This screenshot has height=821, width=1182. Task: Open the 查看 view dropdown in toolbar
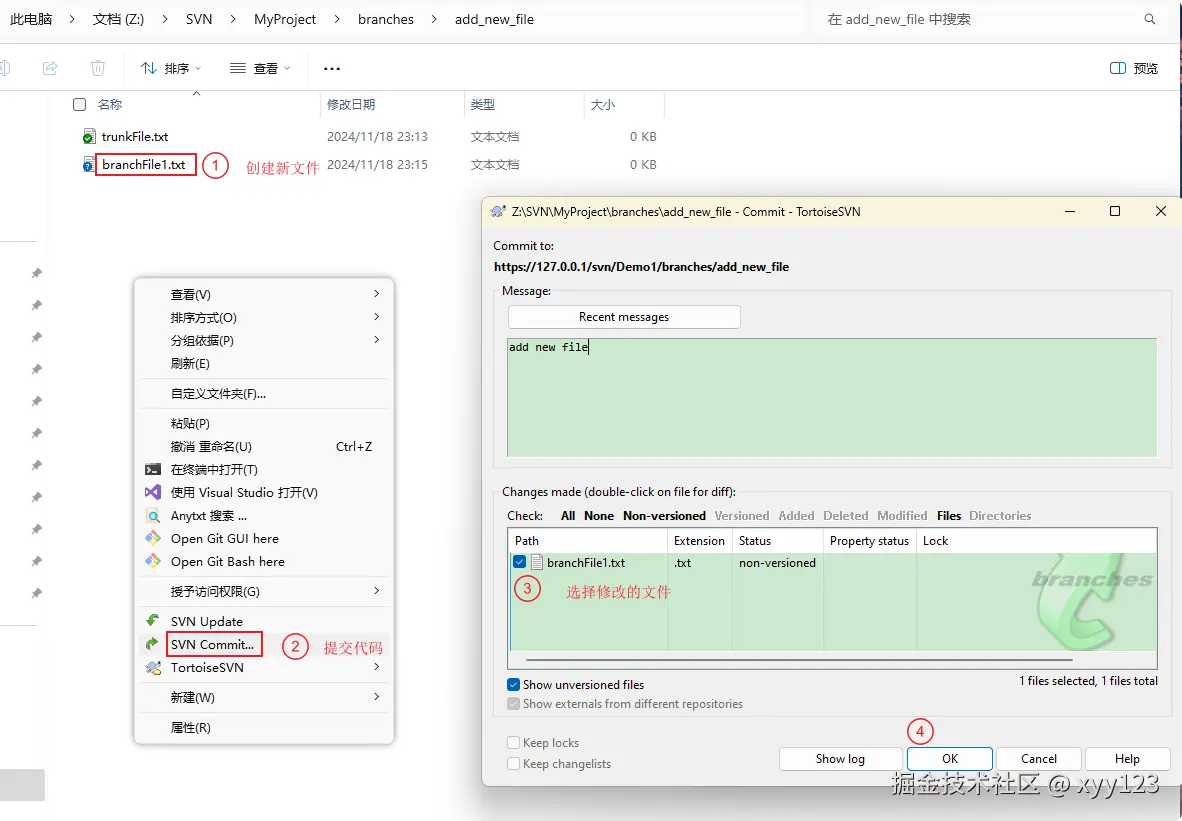(260, 69)
